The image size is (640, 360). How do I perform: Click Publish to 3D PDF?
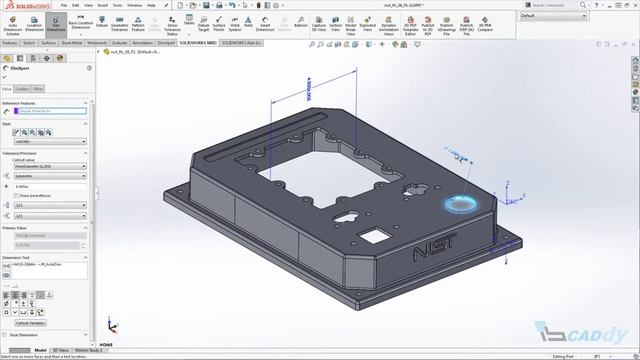428,26
